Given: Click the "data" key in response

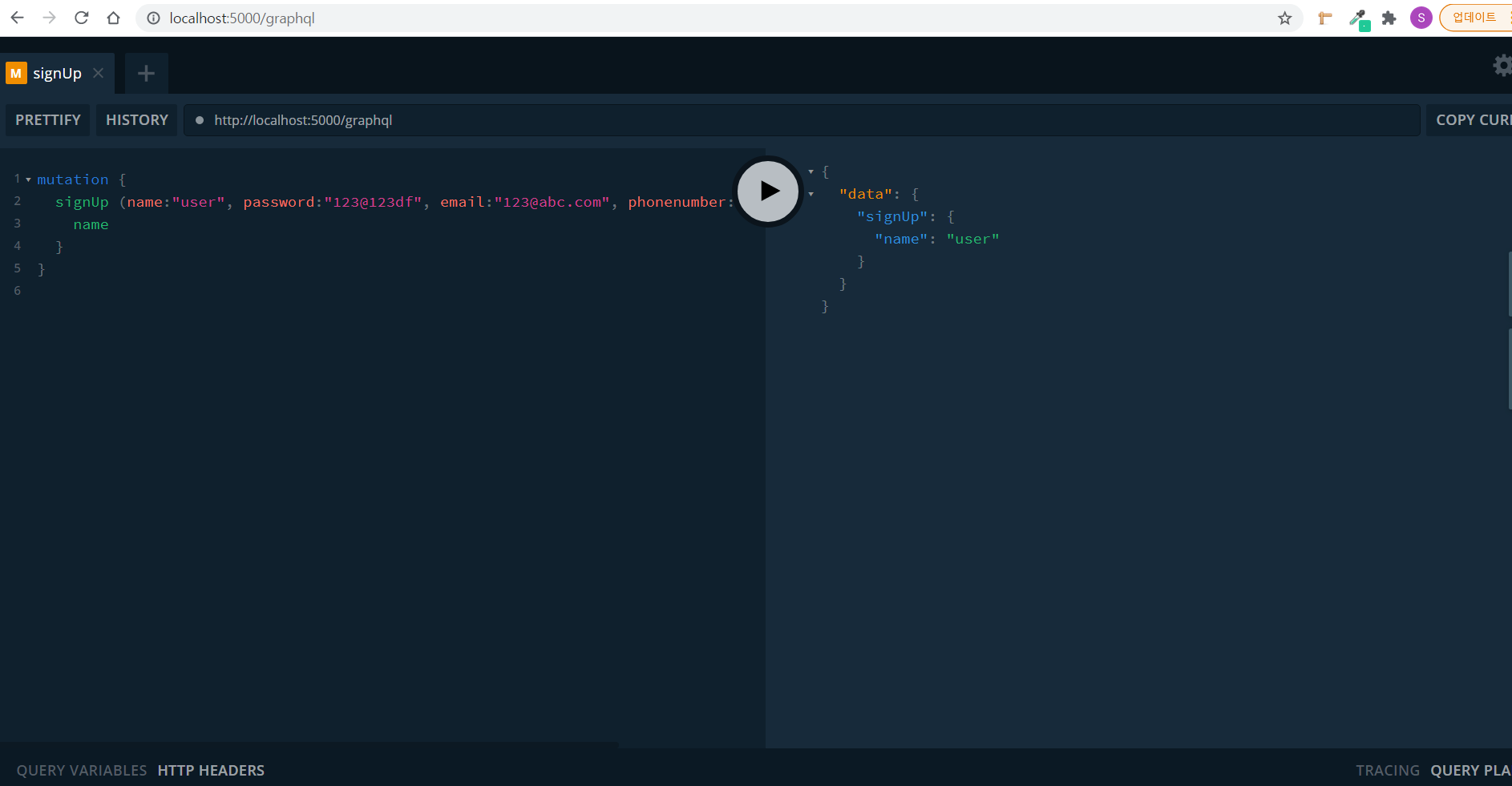Looking at the screenshot, I should [866, 194].
